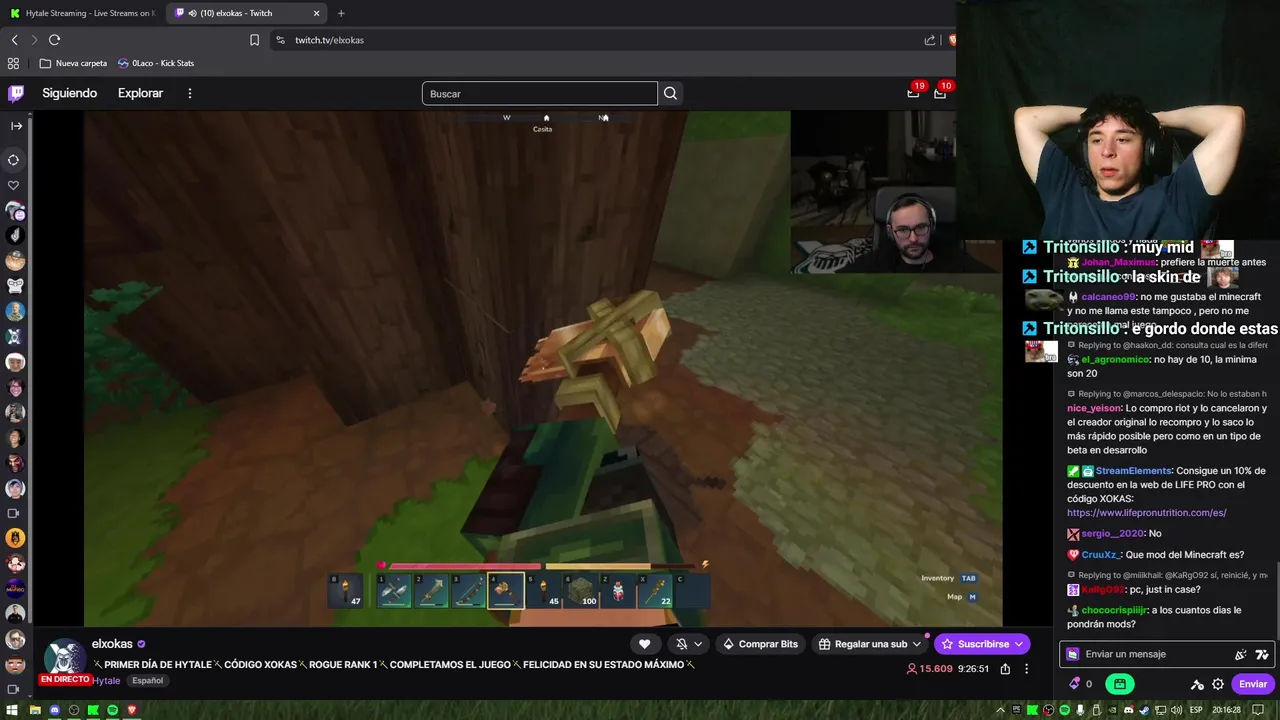Image resolution: width=1280 pixels, height=720 pixels.
Task: Open the Nueva carpeta bookmark folder
Action: [x=73, y=63]
